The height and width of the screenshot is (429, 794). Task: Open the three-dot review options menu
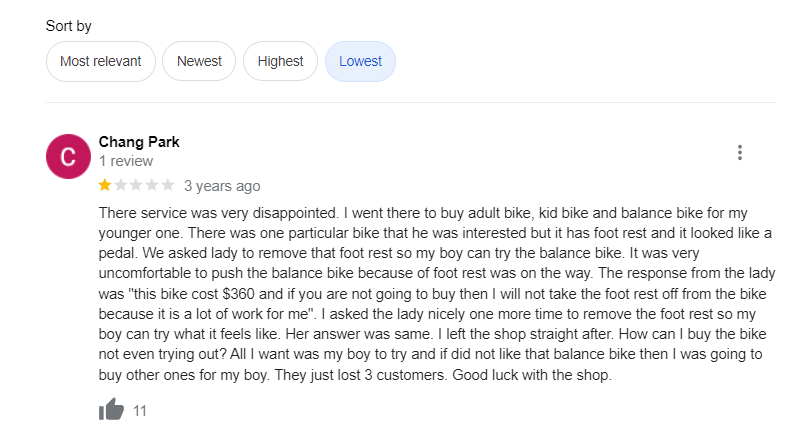pyautogui.click(x=740, y=153)
